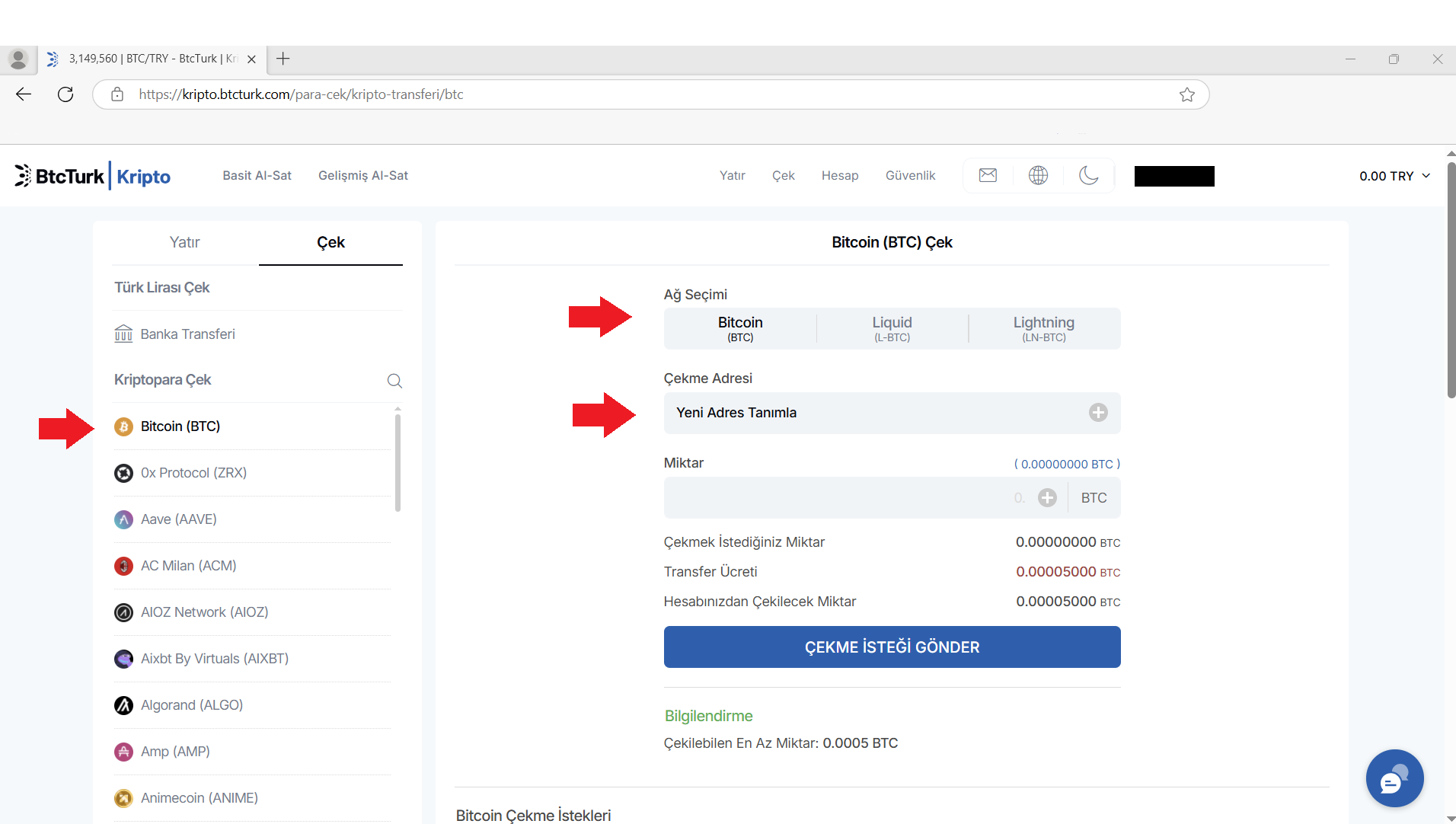The height and width of the screenshot is (824, 1456).
Task: Select the Liquid (L-BTC) network
Action: pyautogui.click(x=892, y=329)
